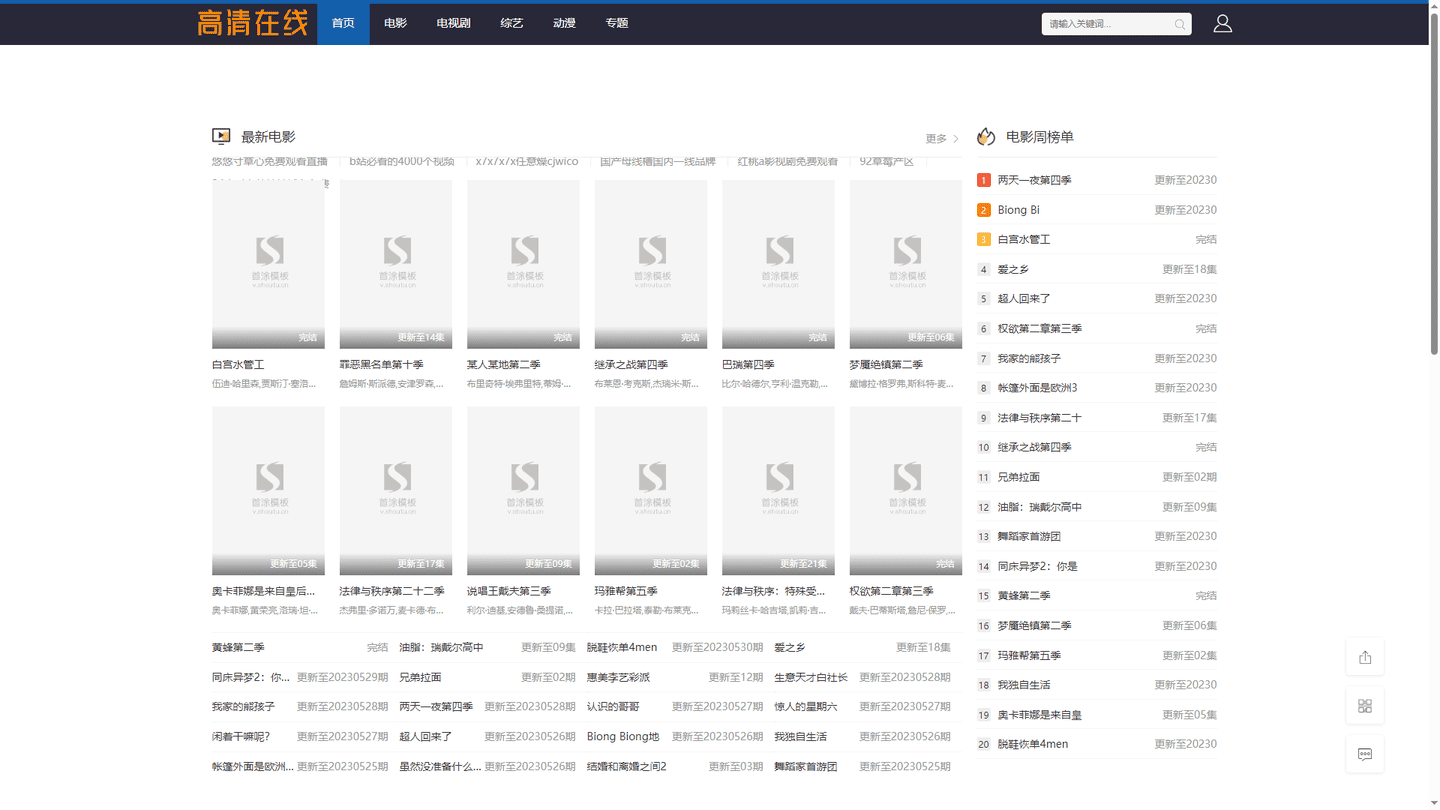Go to the 动漫 section

pos(564,23)
